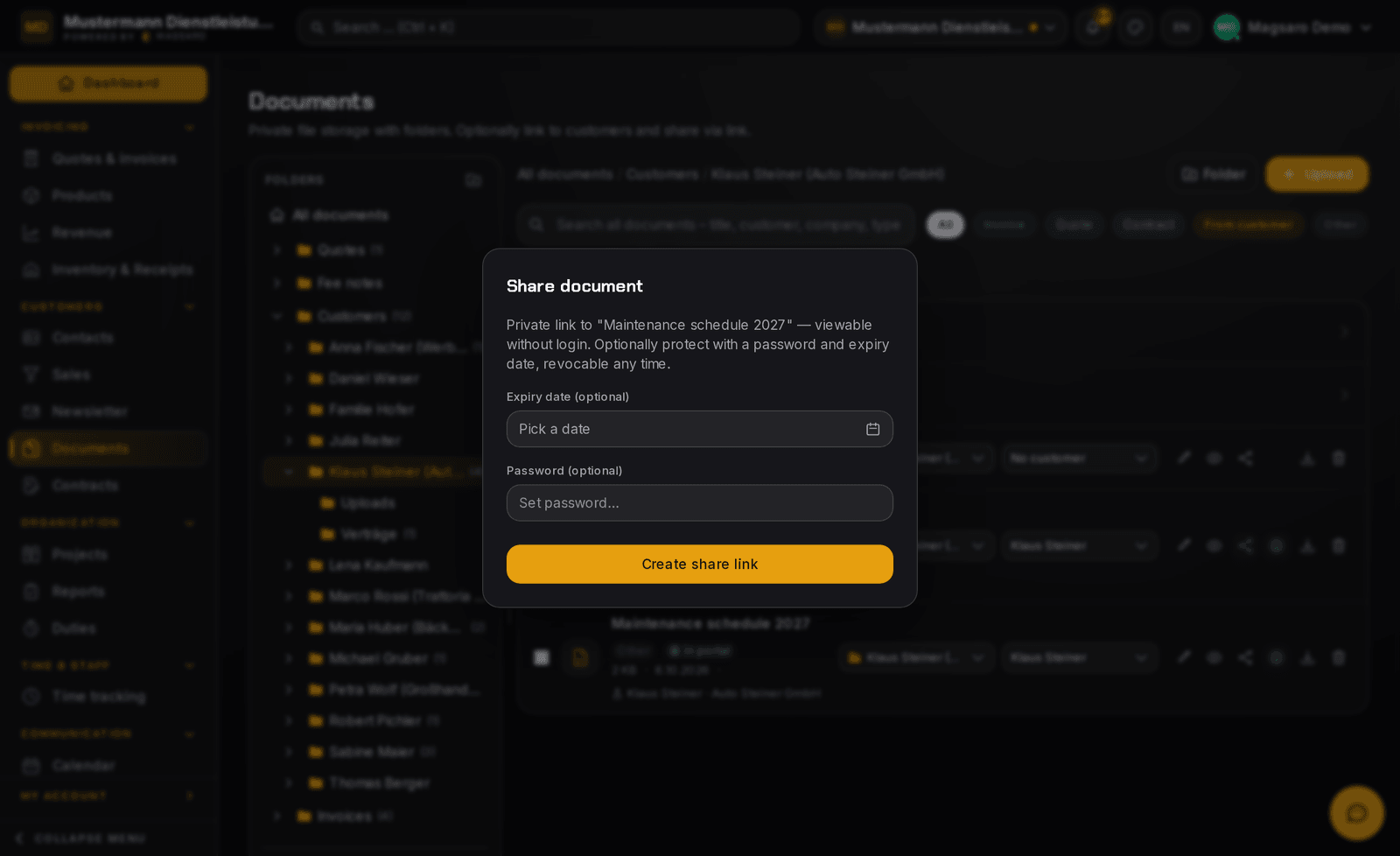The width and height of the screenshot is (1400, 856).
Task: Open Dashboard in the sidebar
Action: [x=108, y=83]
